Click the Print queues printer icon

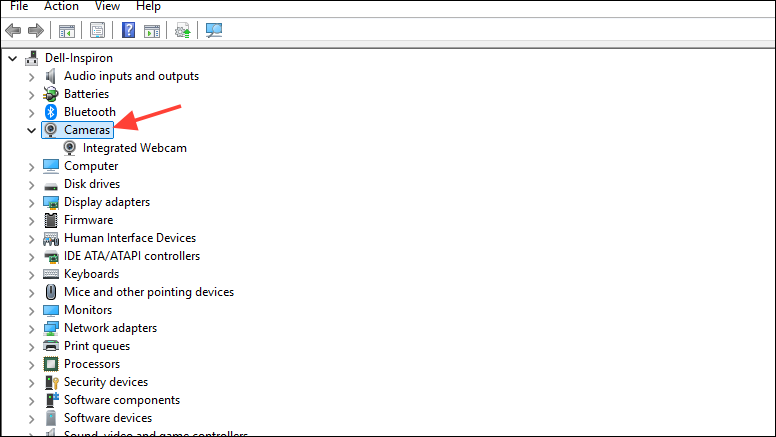[x=50, y=346]
